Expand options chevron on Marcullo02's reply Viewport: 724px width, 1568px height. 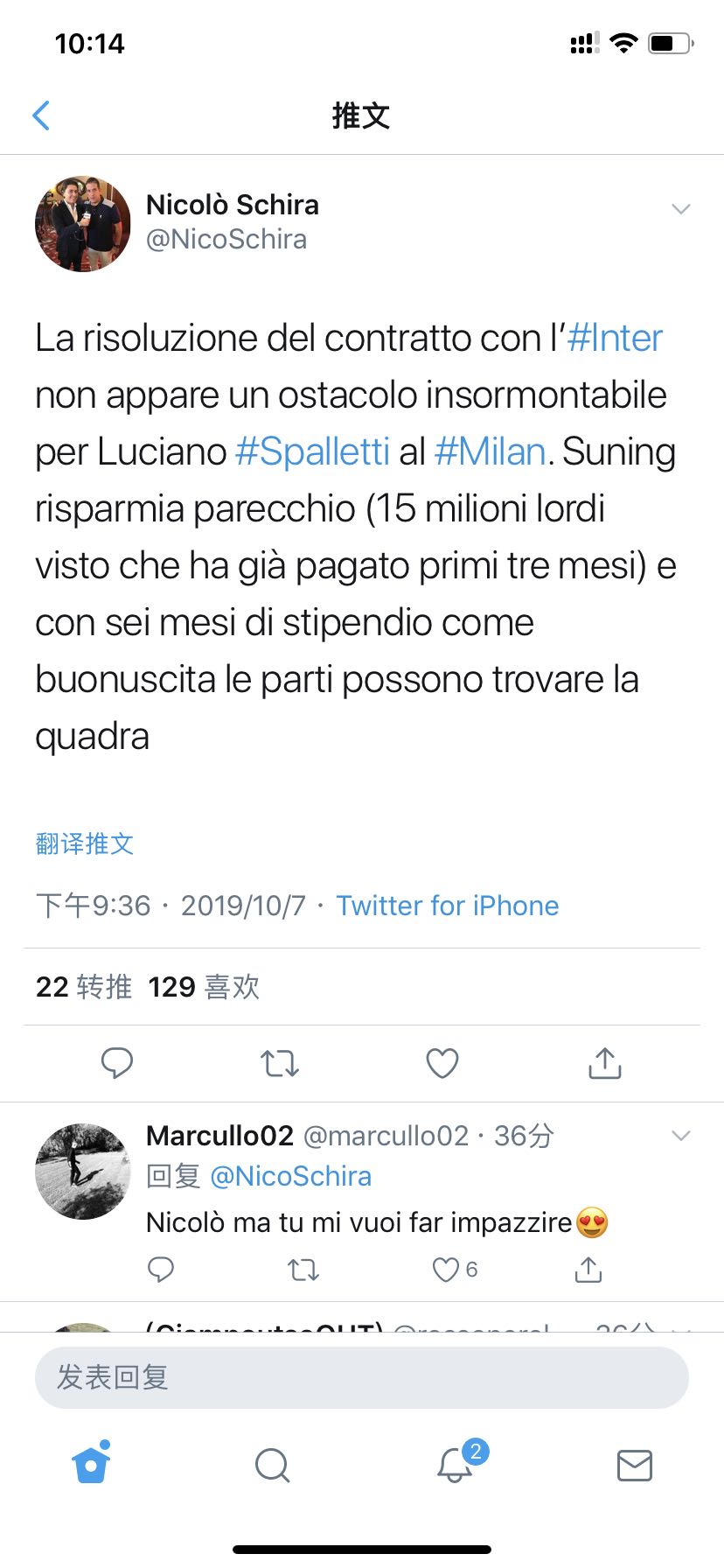point(680,1136)
